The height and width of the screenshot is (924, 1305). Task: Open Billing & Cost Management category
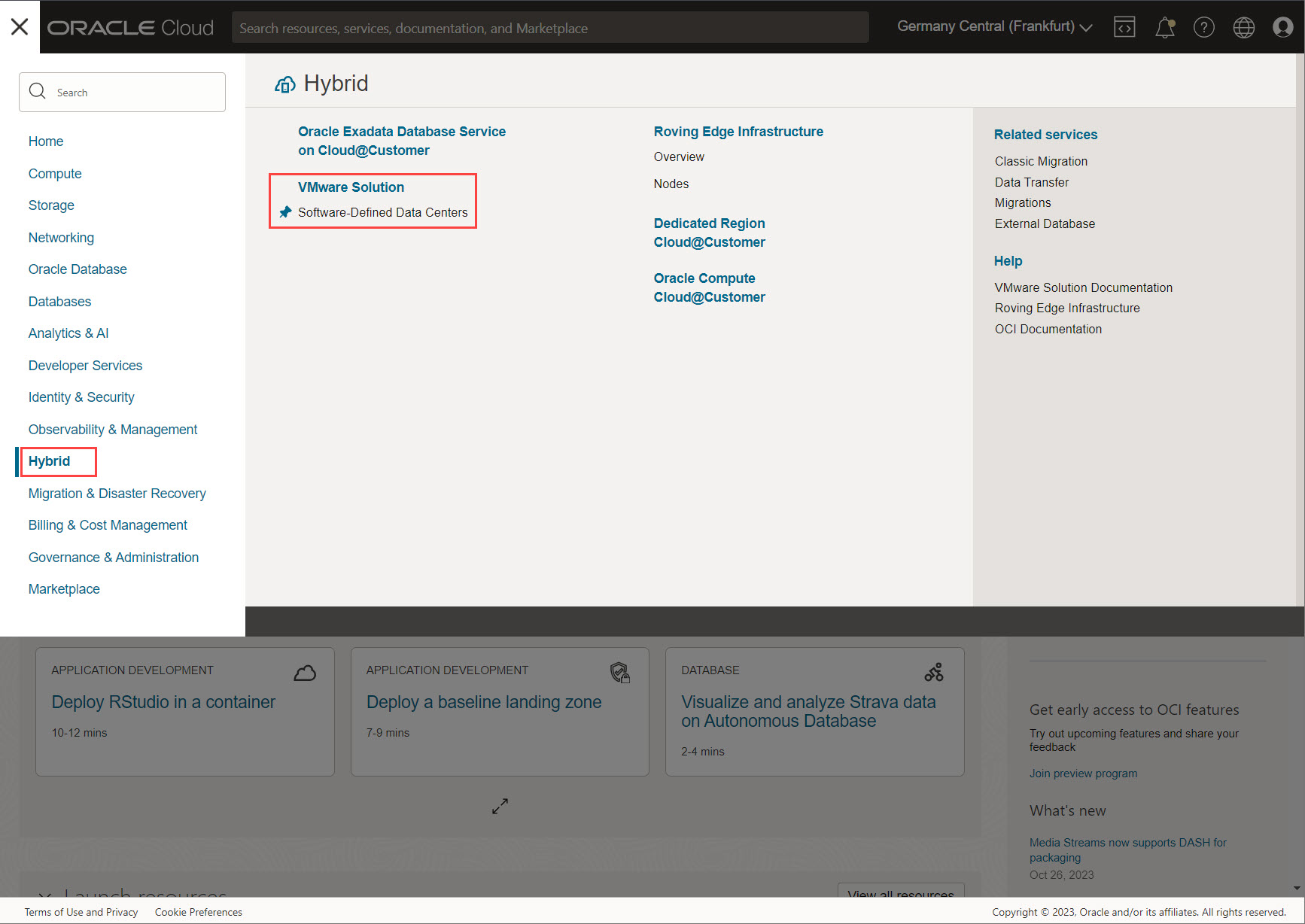coord(108,525)
